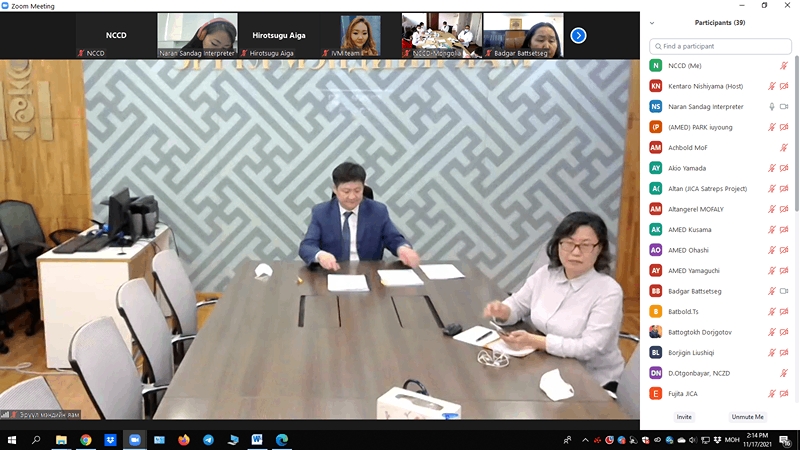Click (AMED) PARK iuyoung muted mic icon

(x=772, y=127)
